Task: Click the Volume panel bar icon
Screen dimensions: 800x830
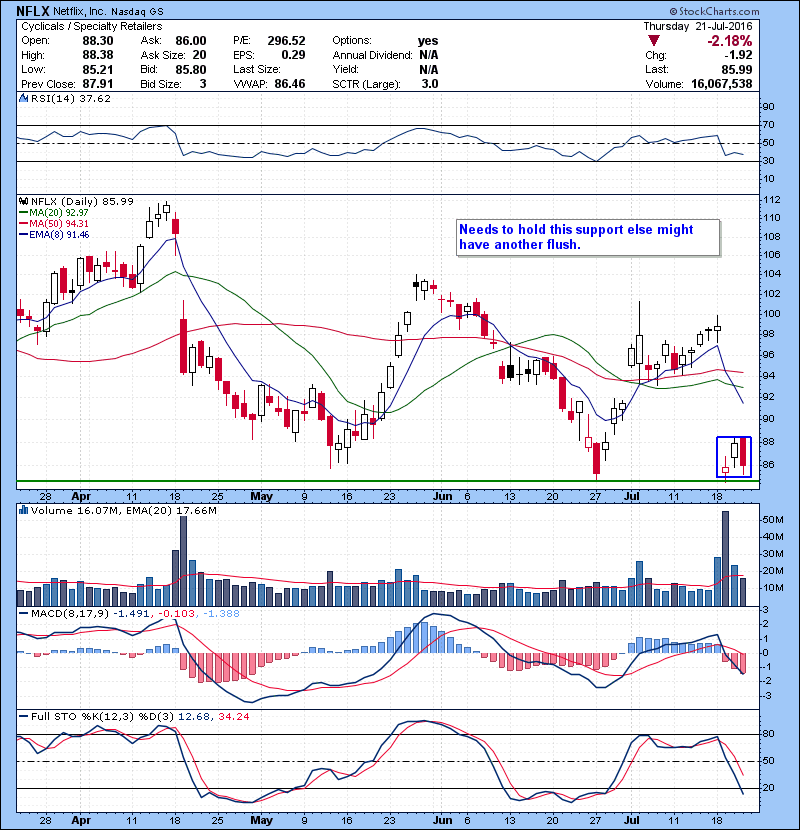Action: pos(23,510)
